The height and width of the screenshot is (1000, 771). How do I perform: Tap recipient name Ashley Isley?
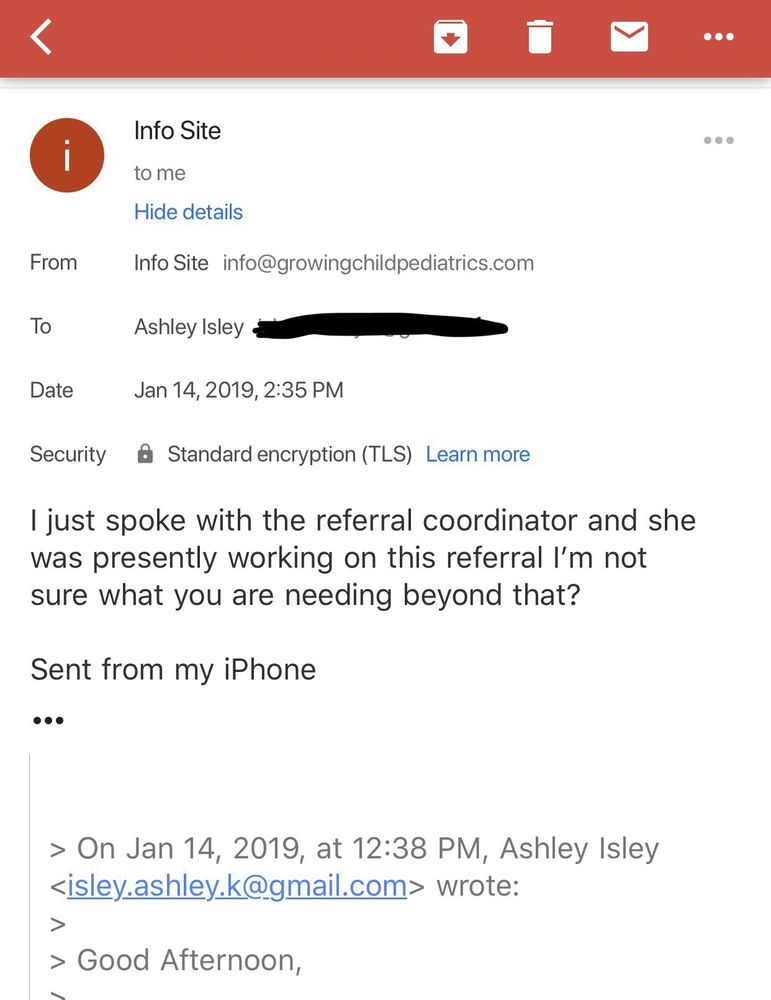[189, 327]
